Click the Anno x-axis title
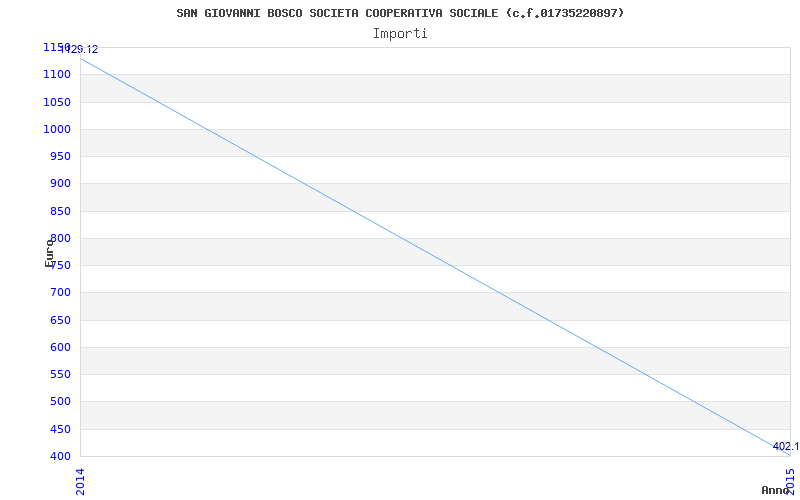800x500 pixels. click(776, 490)
